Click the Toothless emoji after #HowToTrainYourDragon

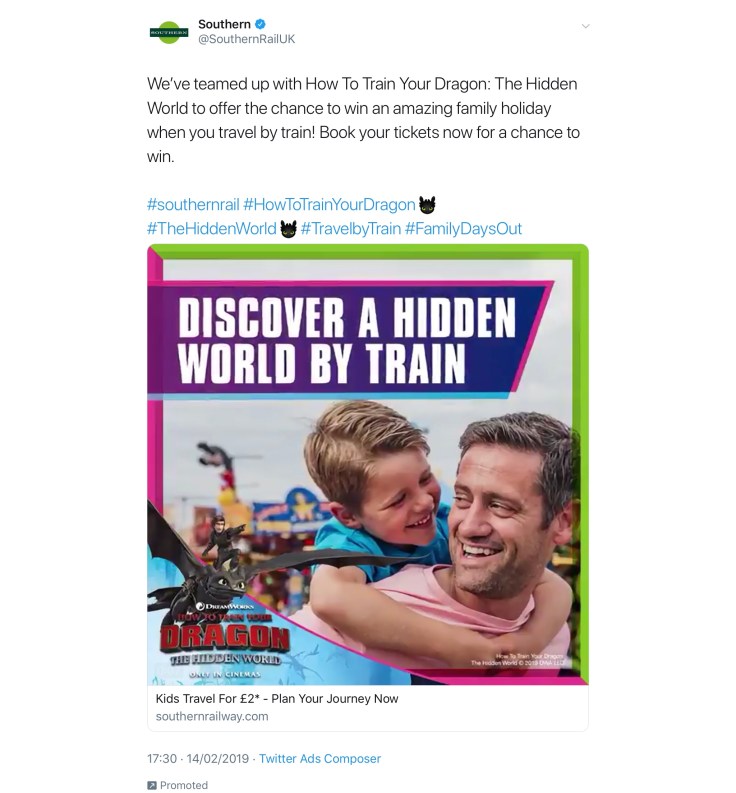(427, 204)
